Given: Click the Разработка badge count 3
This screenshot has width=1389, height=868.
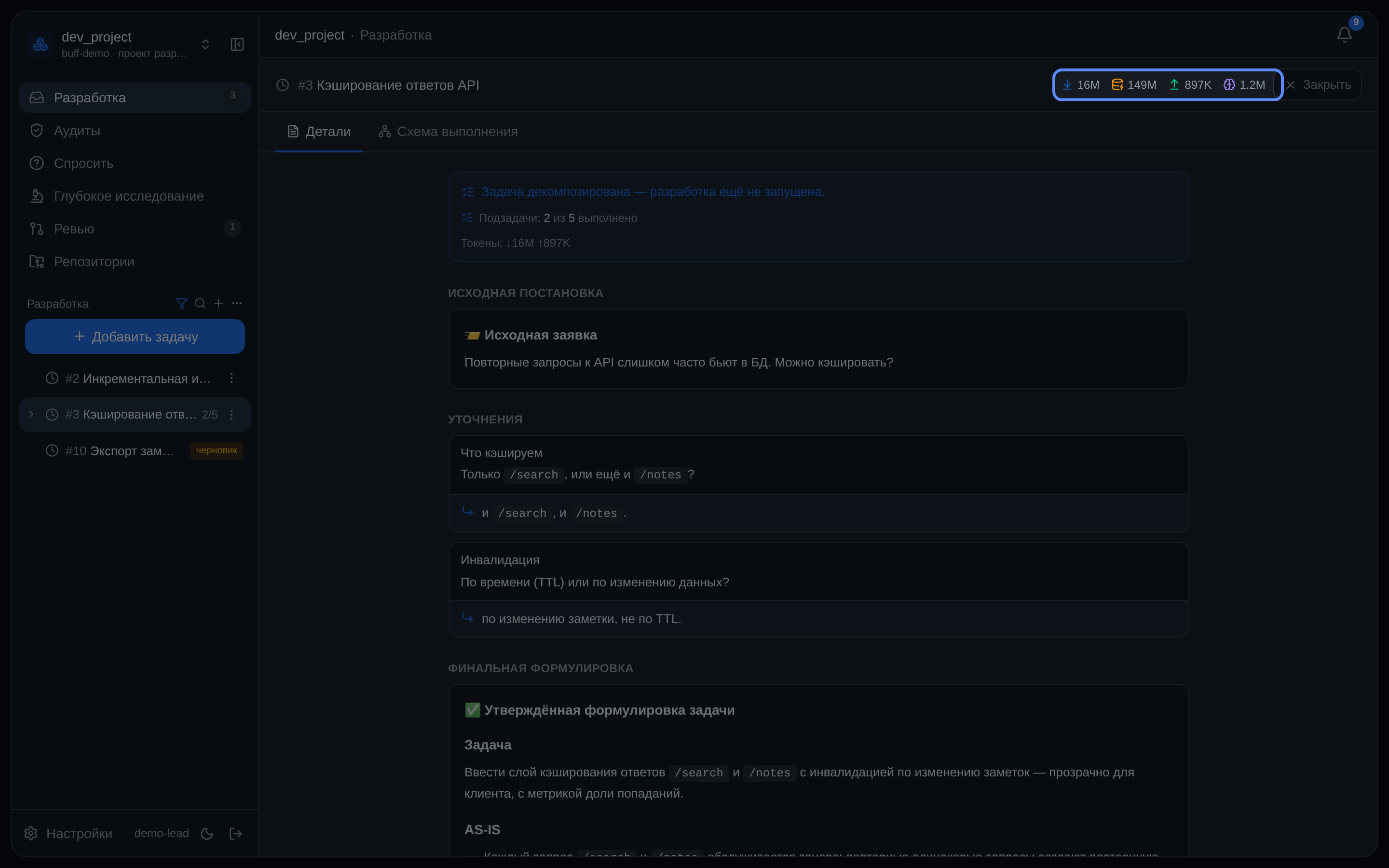Looking at the screenshot, I should click(232, 95).
